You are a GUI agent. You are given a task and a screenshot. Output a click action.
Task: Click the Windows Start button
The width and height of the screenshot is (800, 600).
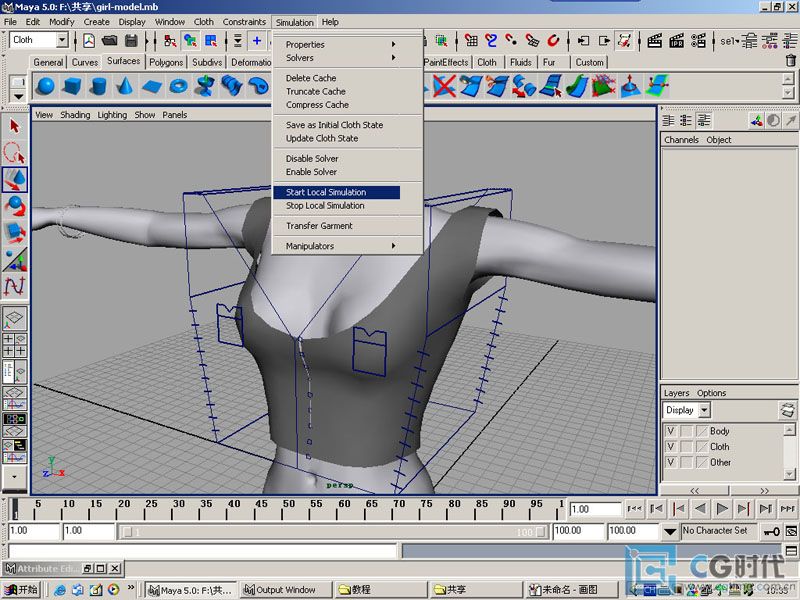click(x=21, y=590)
